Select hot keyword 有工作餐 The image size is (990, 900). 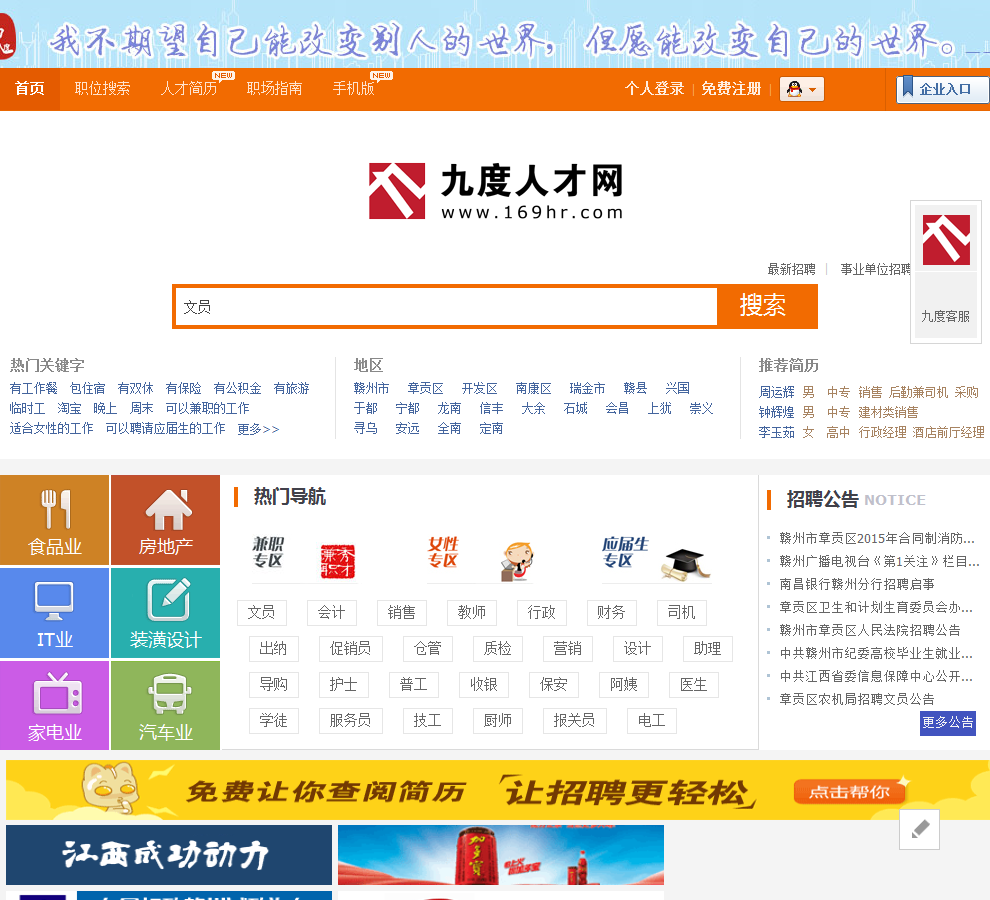[x=33, y=388]
